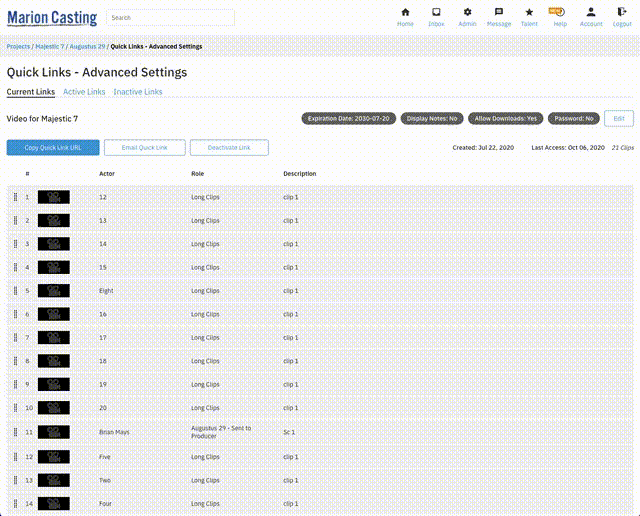Click description 'Sc 1'
The image size is (640, 516).
[289, 432]
